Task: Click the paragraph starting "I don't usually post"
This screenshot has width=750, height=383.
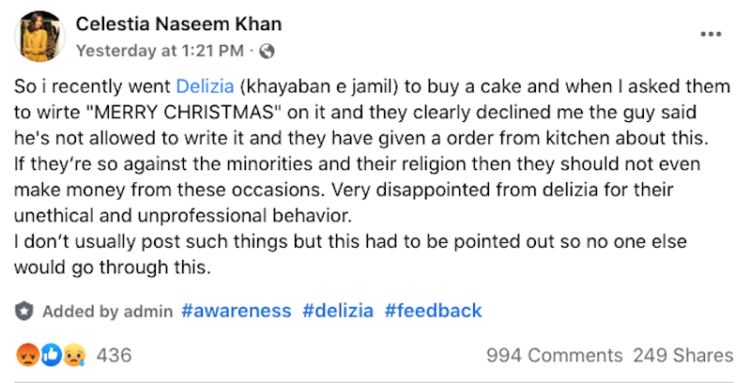Action: tap(350, 254)
